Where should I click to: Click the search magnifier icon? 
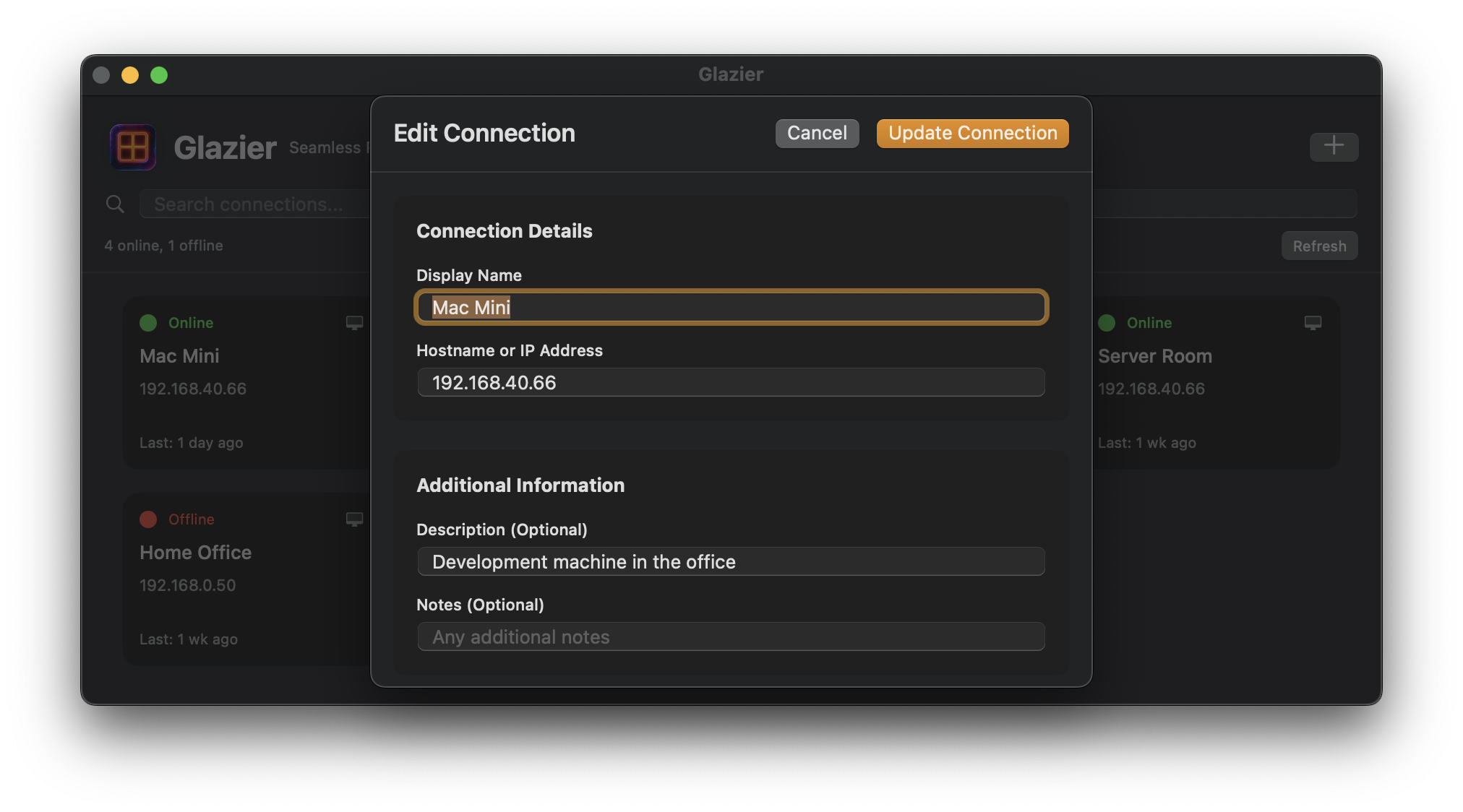point(115,204)
